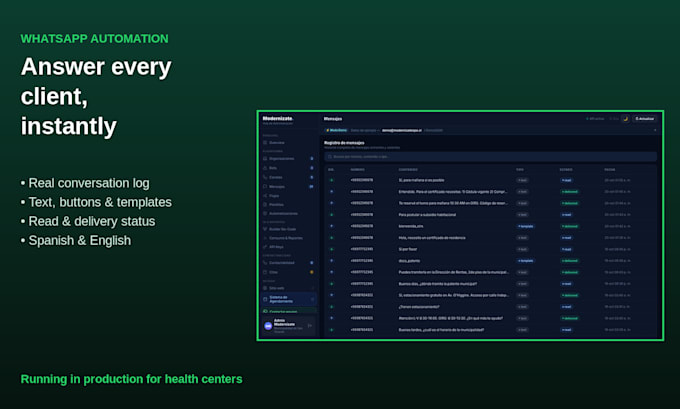680x409 pixels.
Task: Click the Modo Demo badge
Action: click(x=337, y=130)
